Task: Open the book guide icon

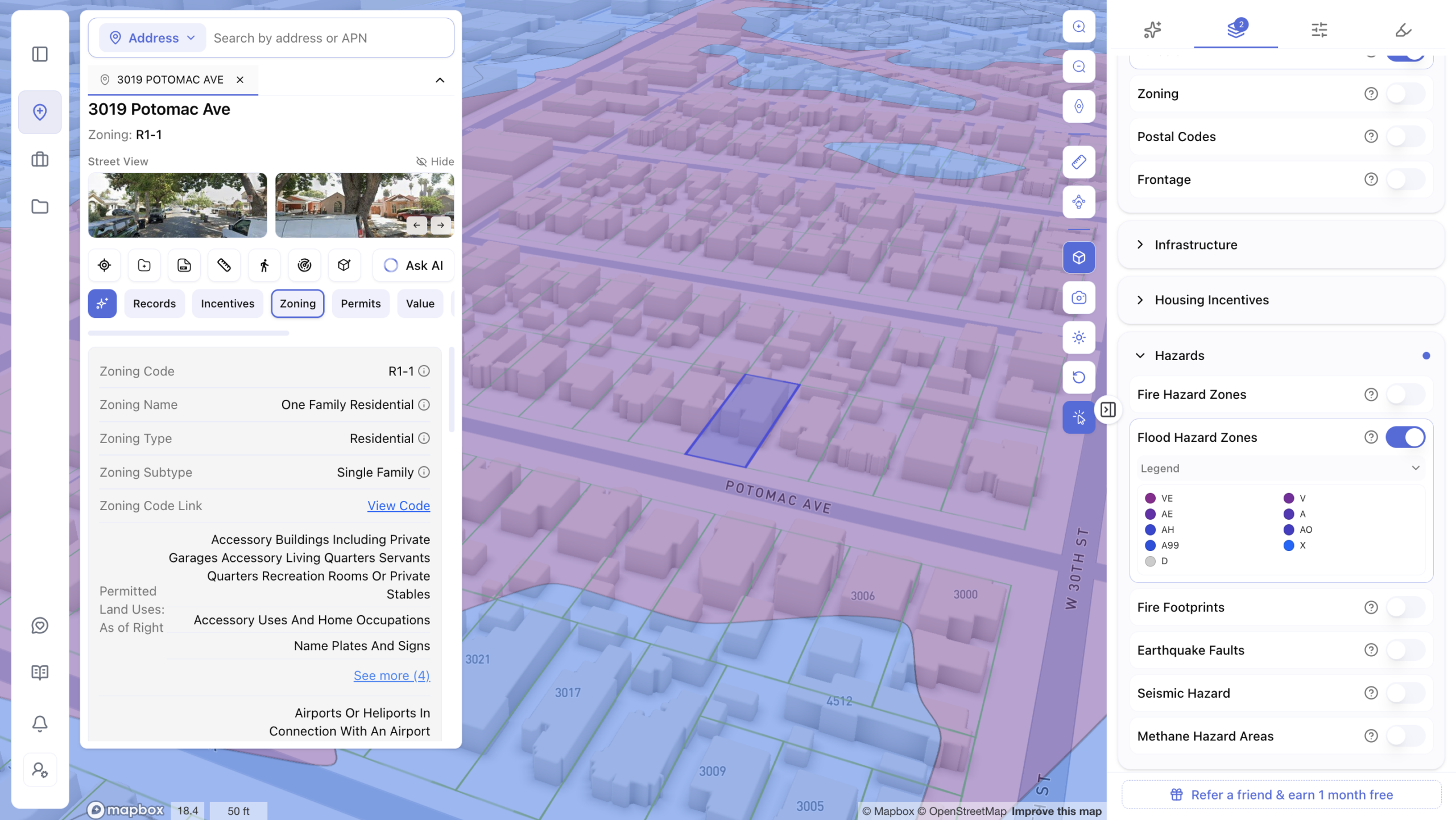Action: coord(40,672)
